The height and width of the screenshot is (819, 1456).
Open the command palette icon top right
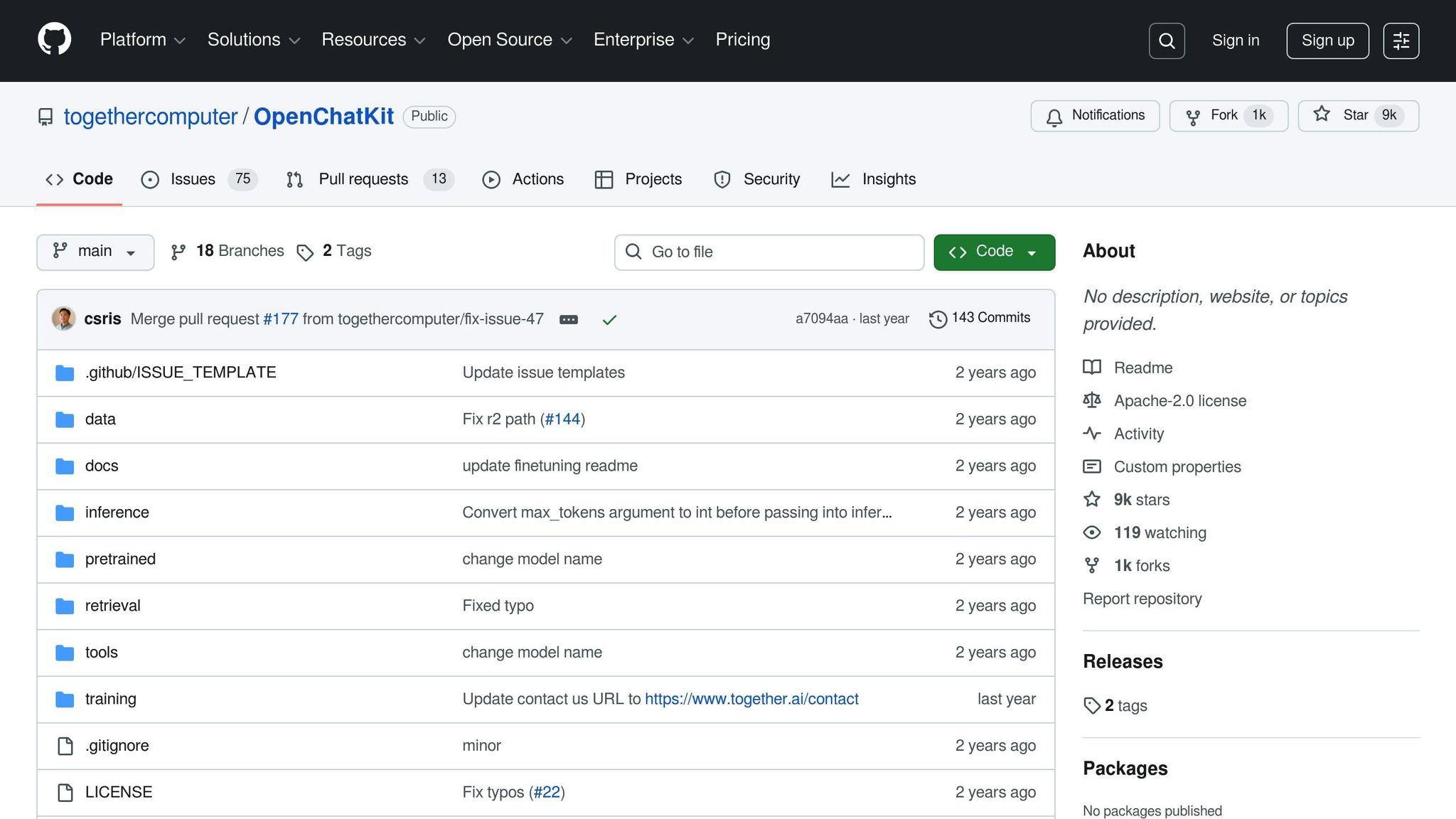tap(1401, 41)
